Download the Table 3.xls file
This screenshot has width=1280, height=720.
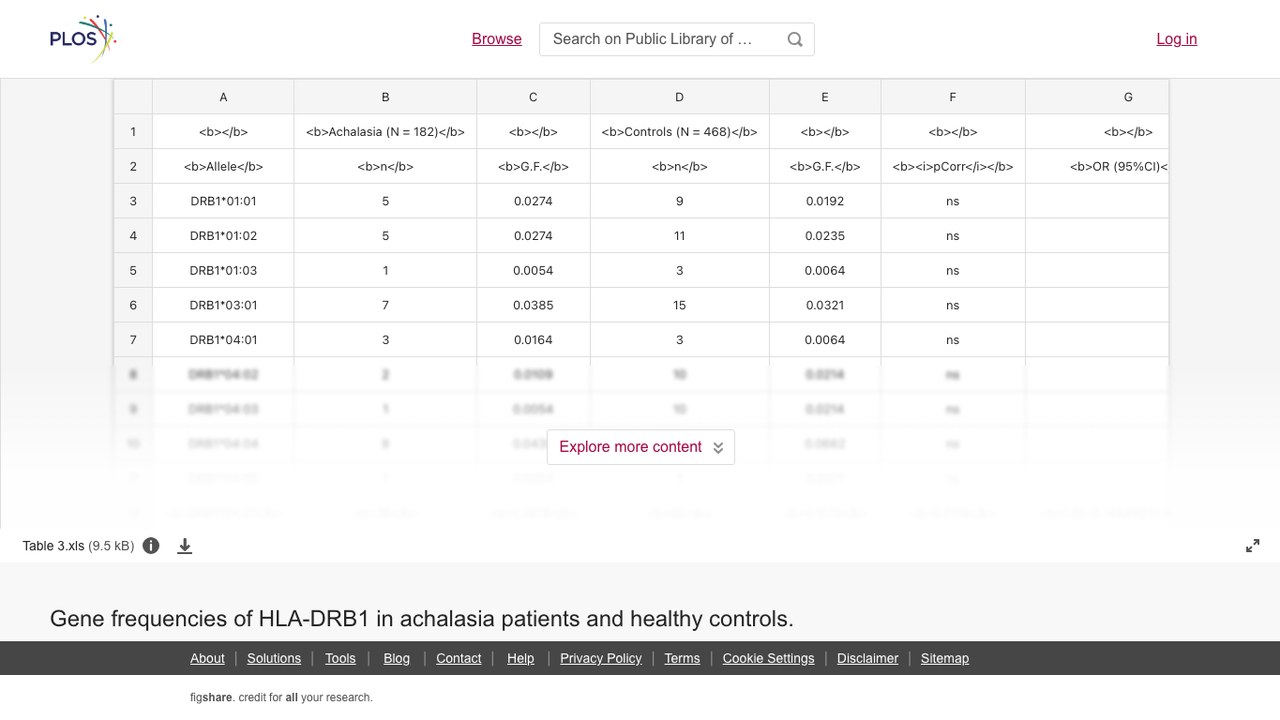pos(185,546)
